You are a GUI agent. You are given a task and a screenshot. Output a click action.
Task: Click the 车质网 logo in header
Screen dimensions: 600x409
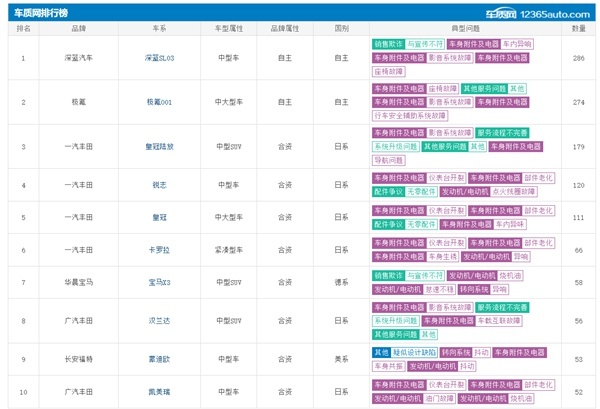pyautogui.click(x=501, y=14)
